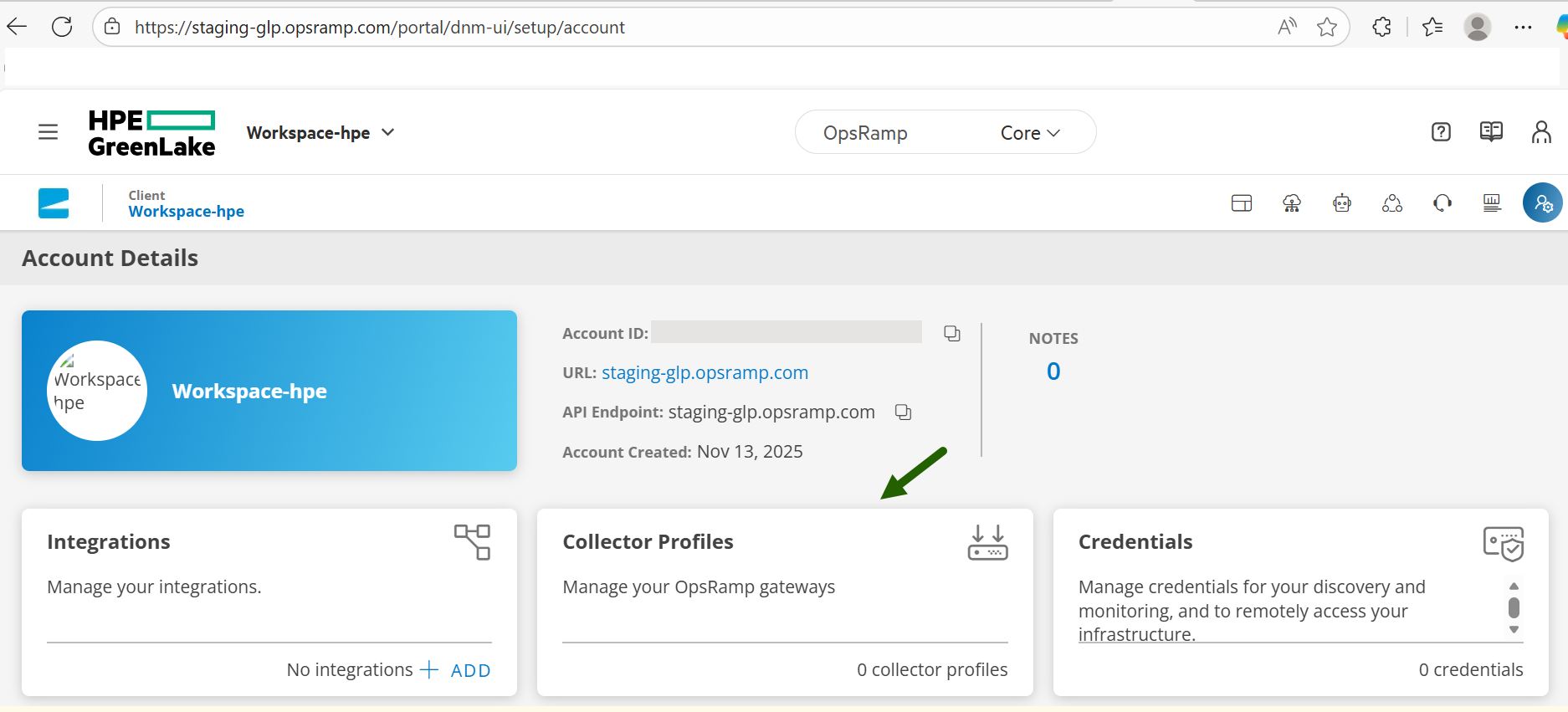Open Read Aloud in address bar
The image size is (1568, 712).
tap(1287, 27)
